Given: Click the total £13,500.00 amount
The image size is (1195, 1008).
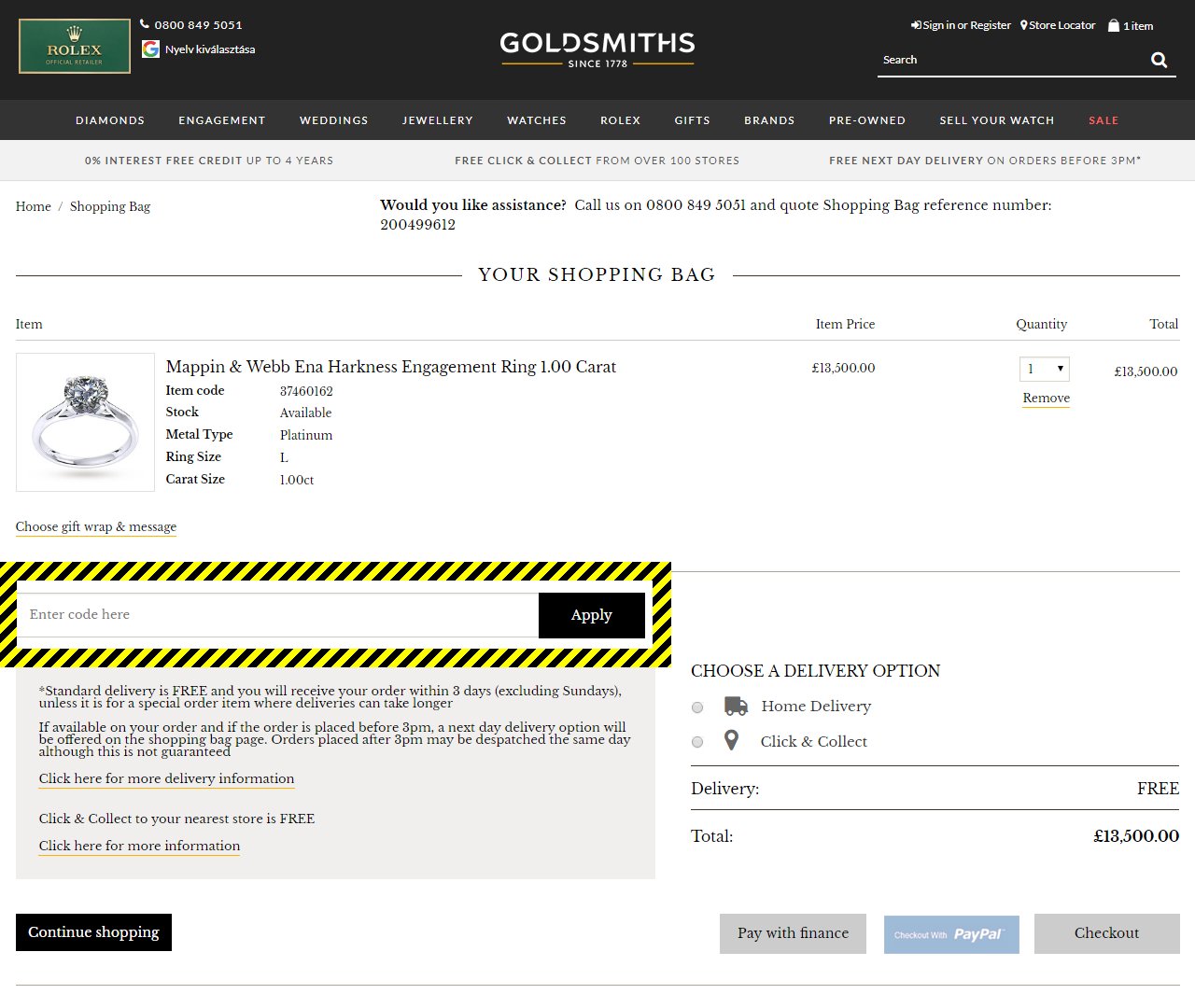Looking at the screenshot, I should [1136, 836].
